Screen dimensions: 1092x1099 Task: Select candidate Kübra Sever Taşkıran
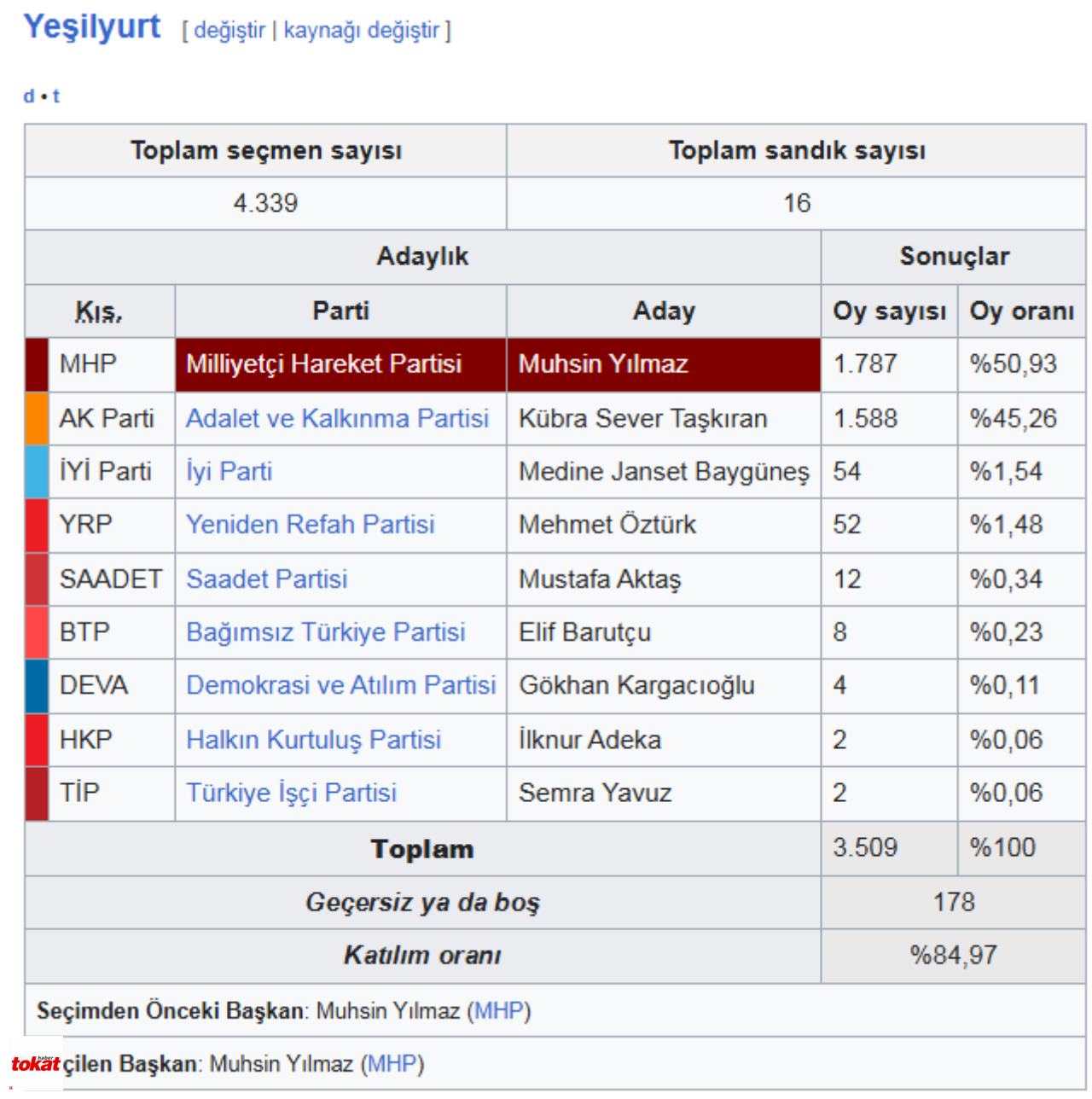[x=643, y=419]
